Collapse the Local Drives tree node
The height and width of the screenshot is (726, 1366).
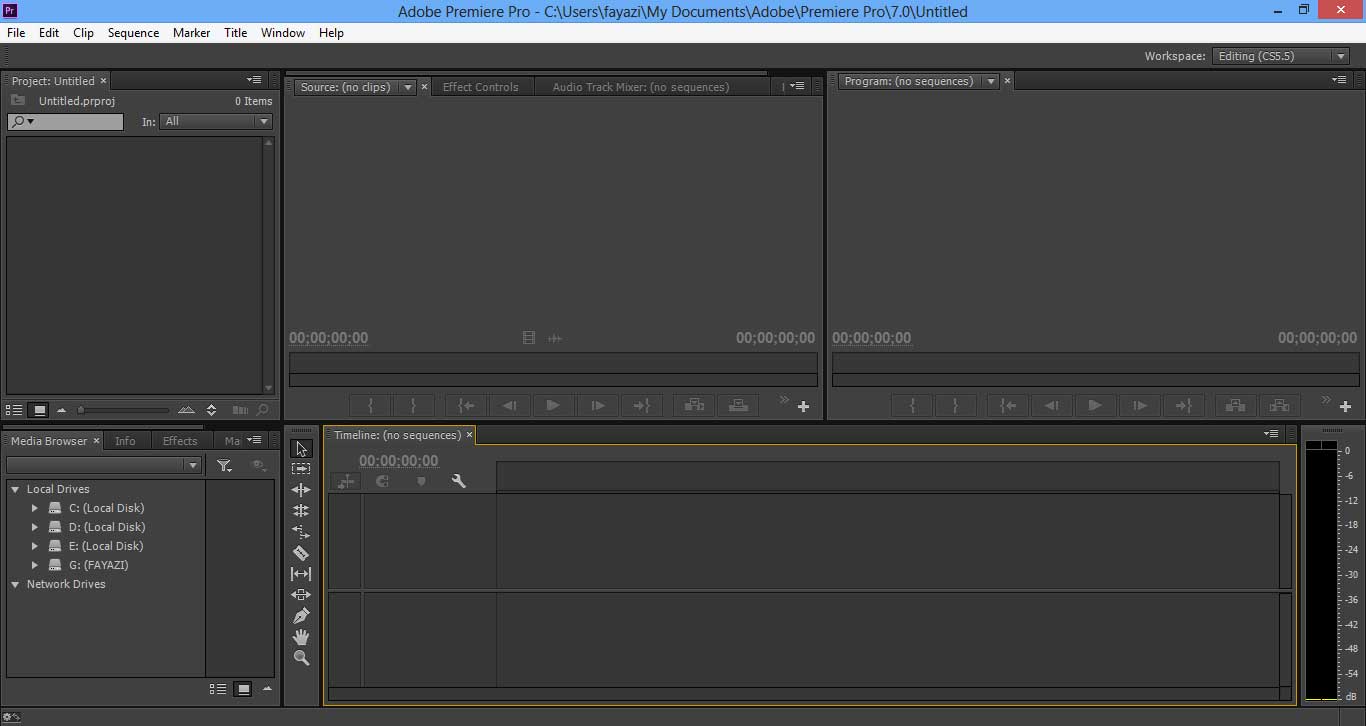point(15,489)
